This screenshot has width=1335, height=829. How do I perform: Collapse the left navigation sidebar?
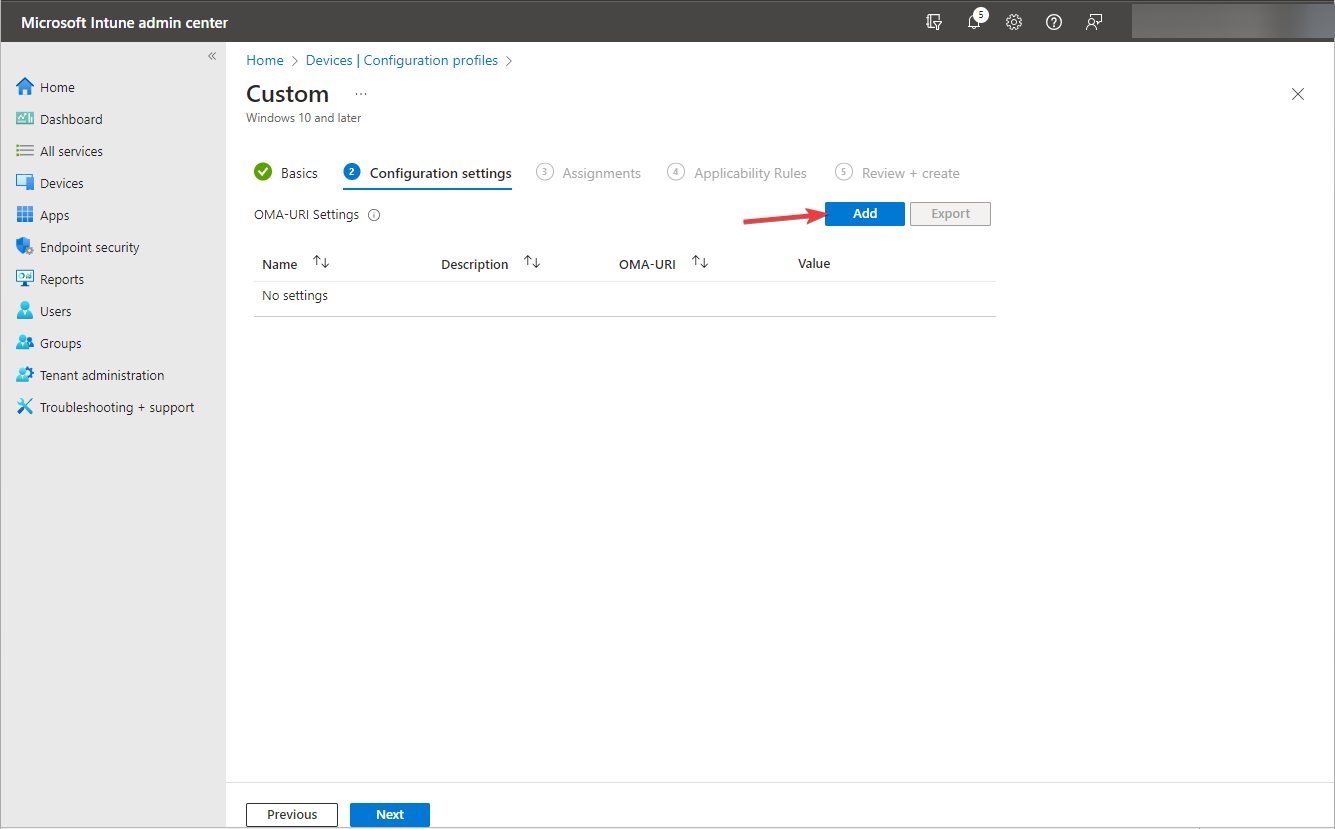tap(212, 56)
